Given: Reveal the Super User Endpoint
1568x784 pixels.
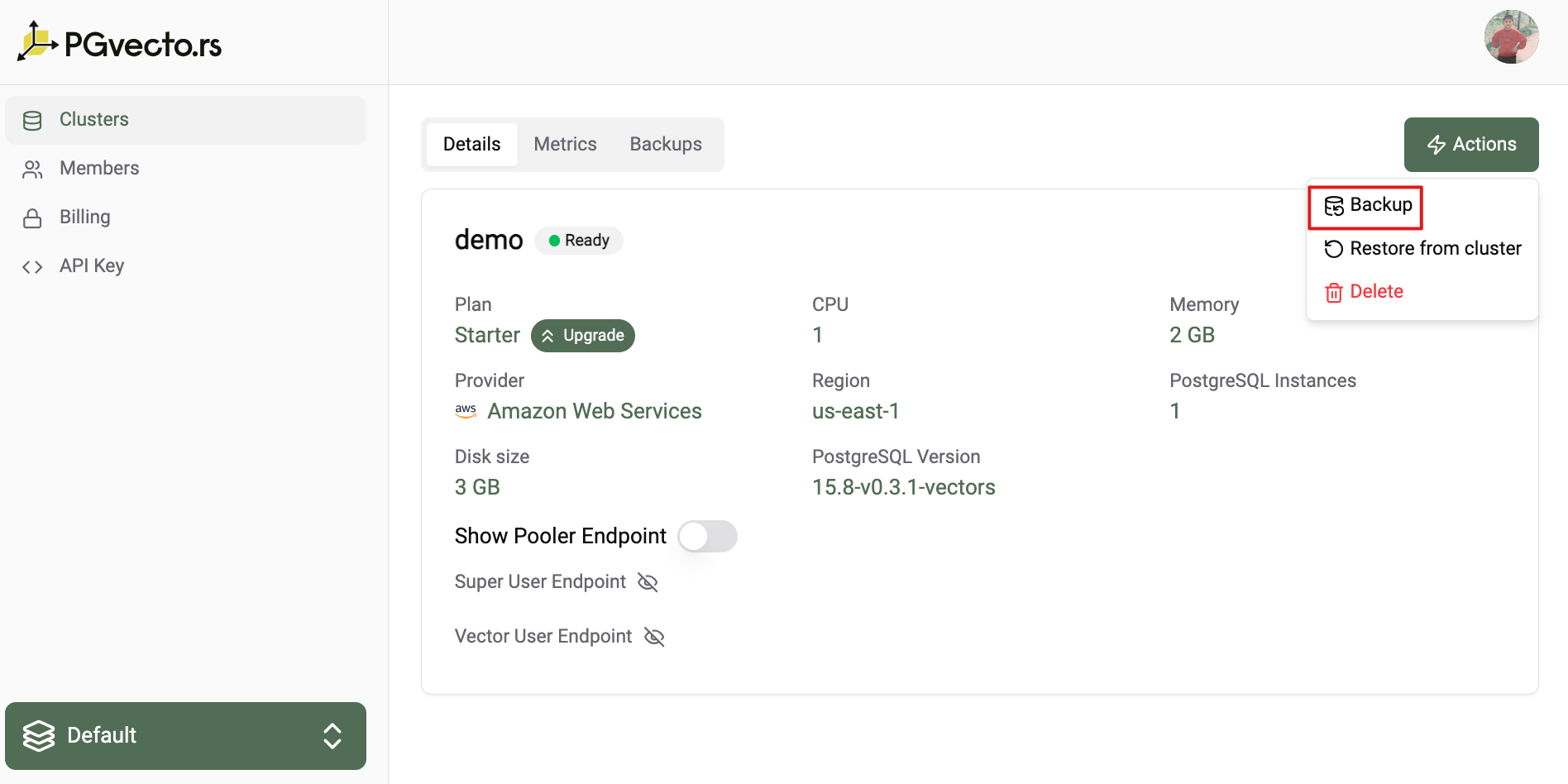Looking at the screenshot, I should [x=648, y=583].
